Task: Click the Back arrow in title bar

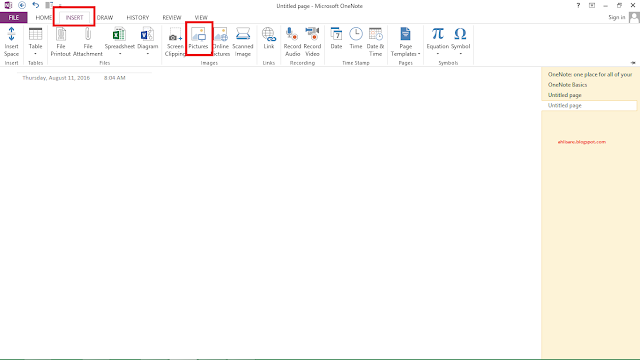Action: pos(22,5)
